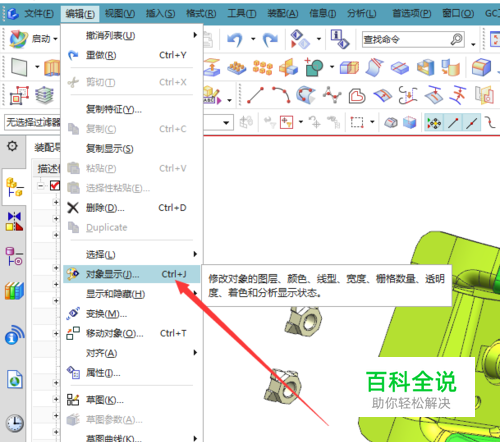Viewport: 500px width, 442px height.
Task: Close the 编辑(E) menu
Action: [80, 14]
